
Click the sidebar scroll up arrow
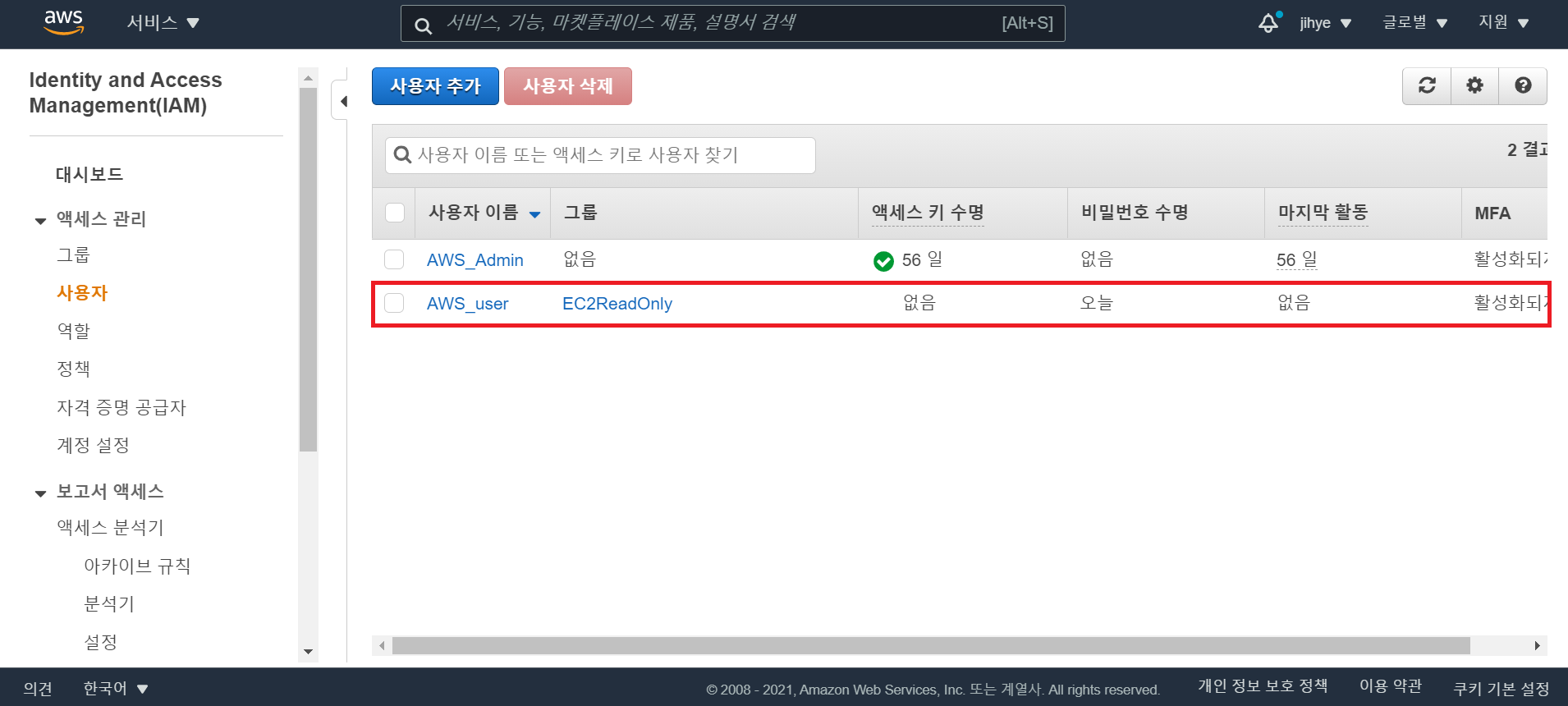[308, 78]
